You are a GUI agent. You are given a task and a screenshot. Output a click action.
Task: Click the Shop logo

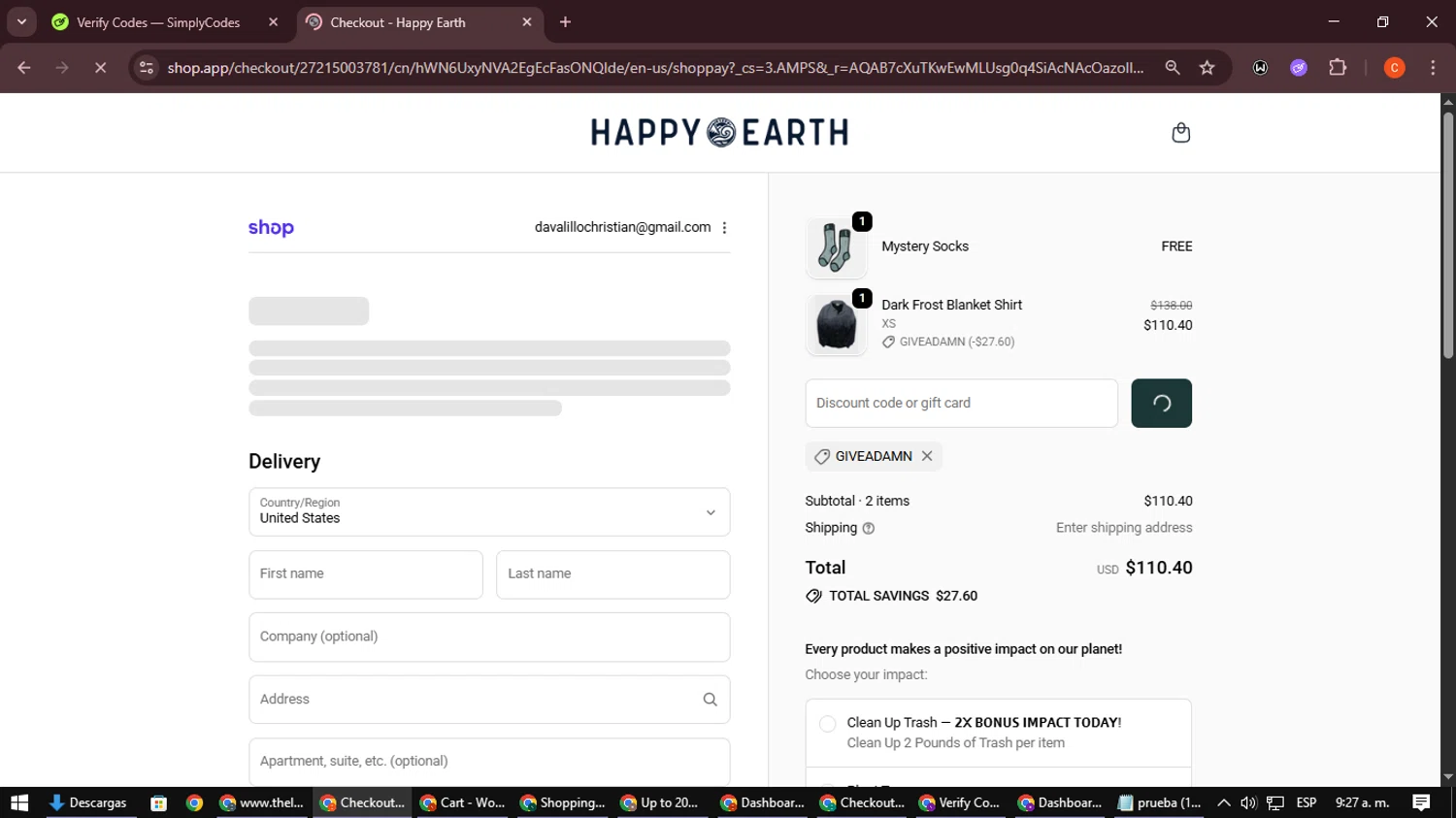click(271, 228)
